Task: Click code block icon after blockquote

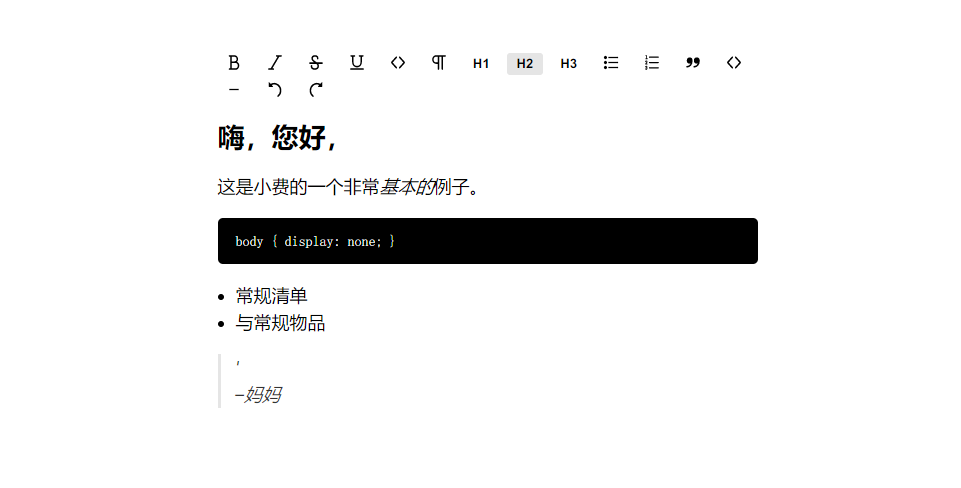Action: click(734, 63)
